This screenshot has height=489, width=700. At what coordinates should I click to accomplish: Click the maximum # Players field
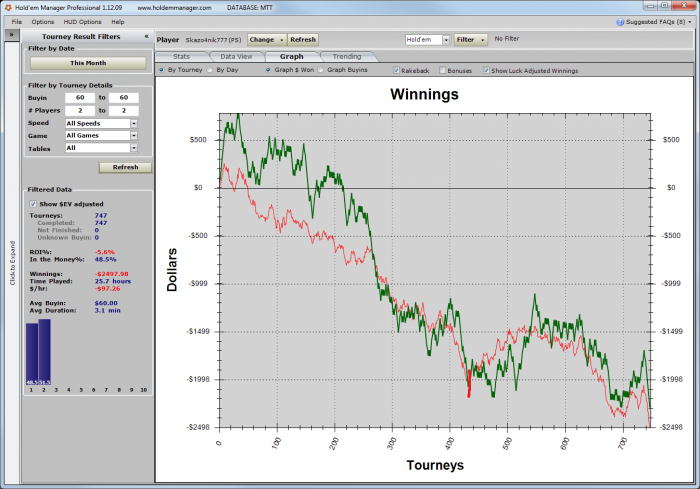(x=124, y=111)
